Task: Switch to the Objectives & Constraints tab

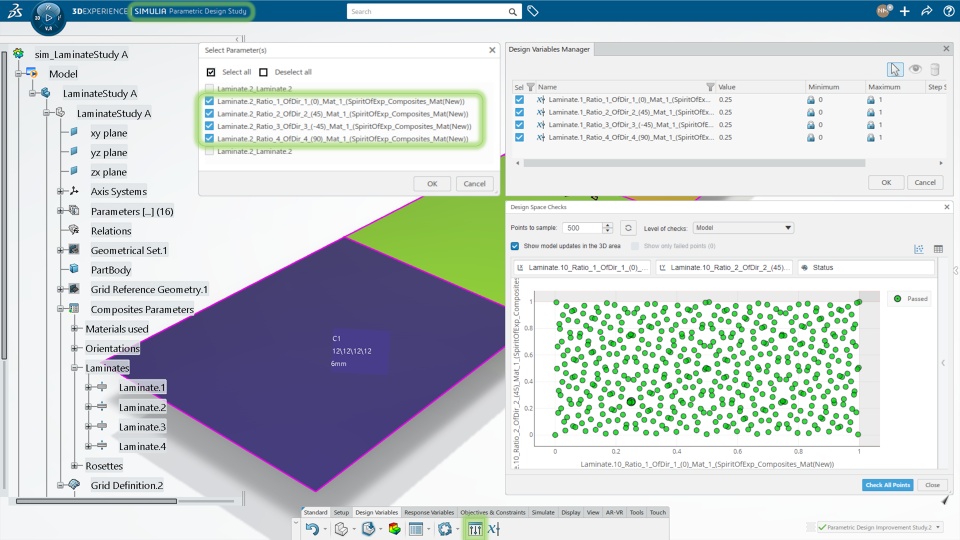Action: 493,512
